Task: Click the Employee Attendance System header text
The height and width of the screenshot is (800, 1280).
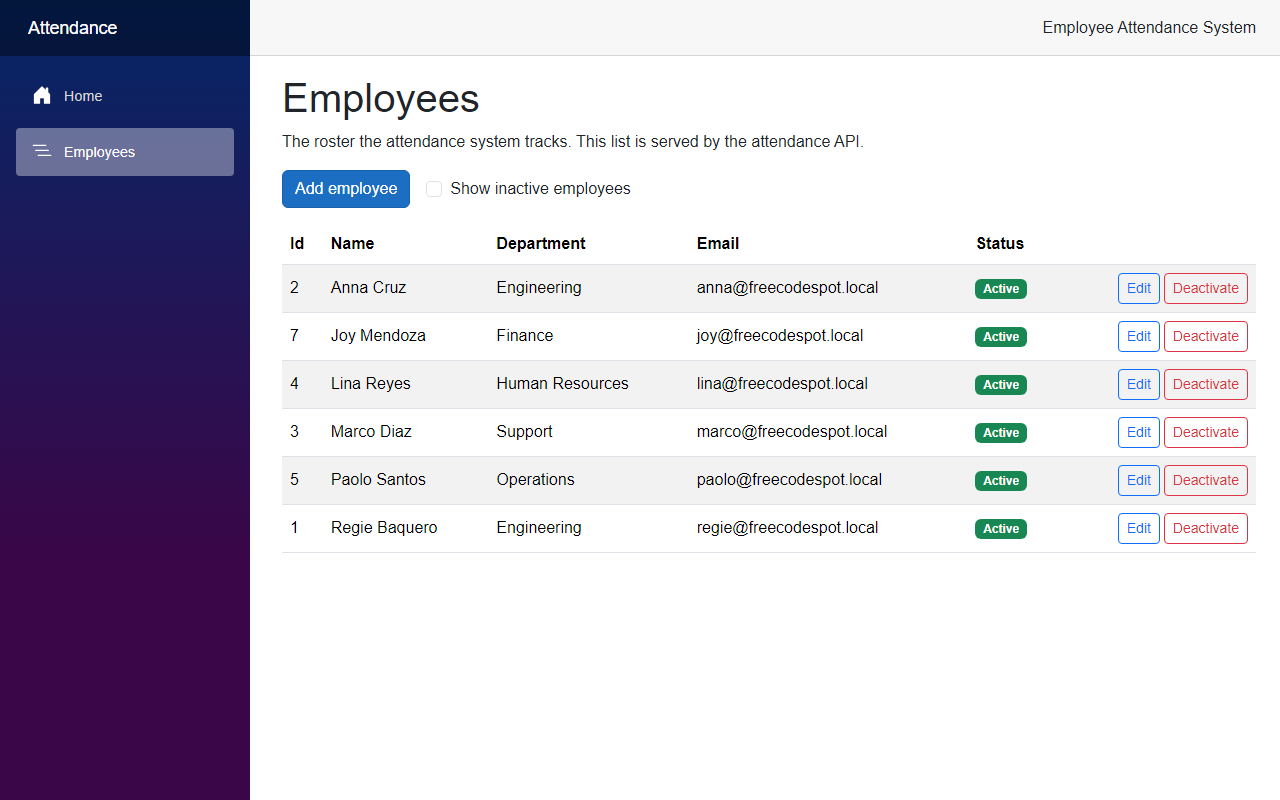Action: pos(1149,28)
